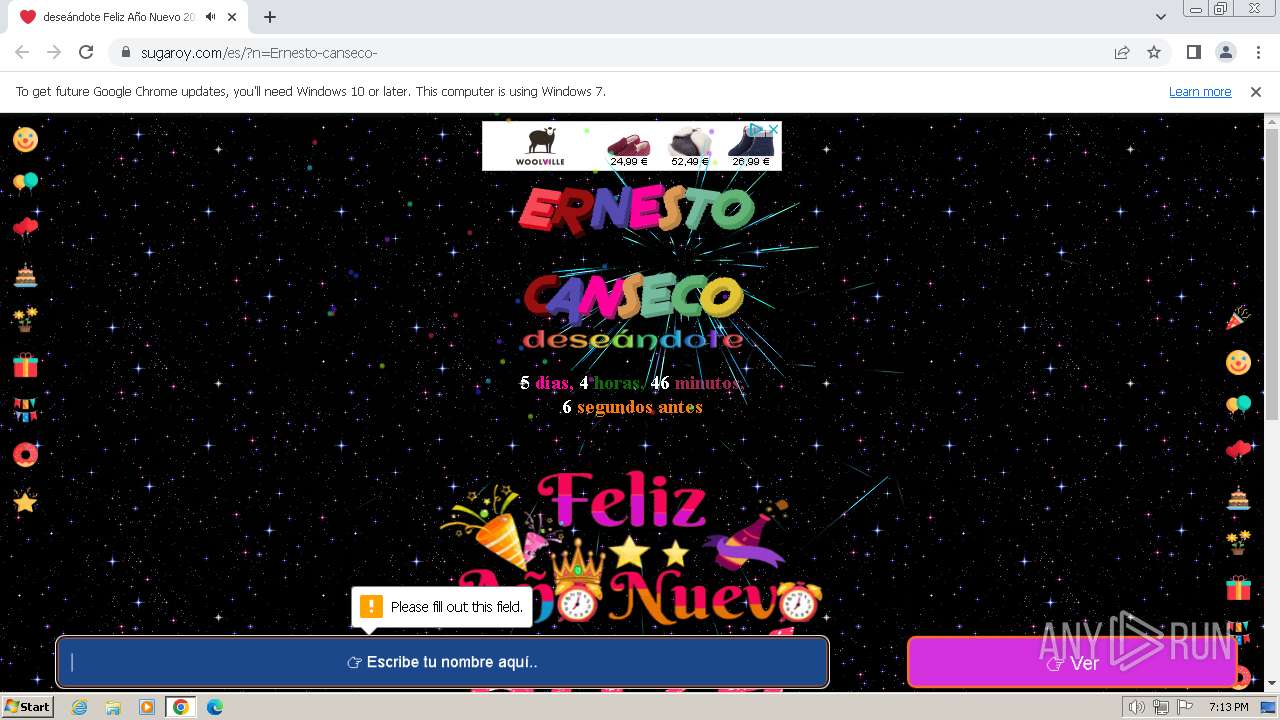Screen dimensions: 1280x720
Task: Launch Microsoft Edge from the taskbar
Action: pyautogui.click(x=215, y=707)
